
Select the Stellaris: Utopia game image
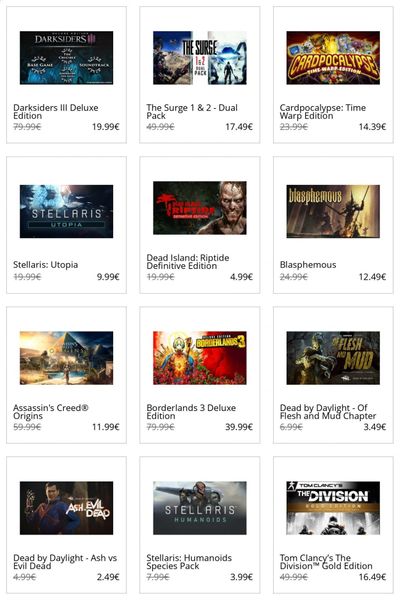(66, 211)
